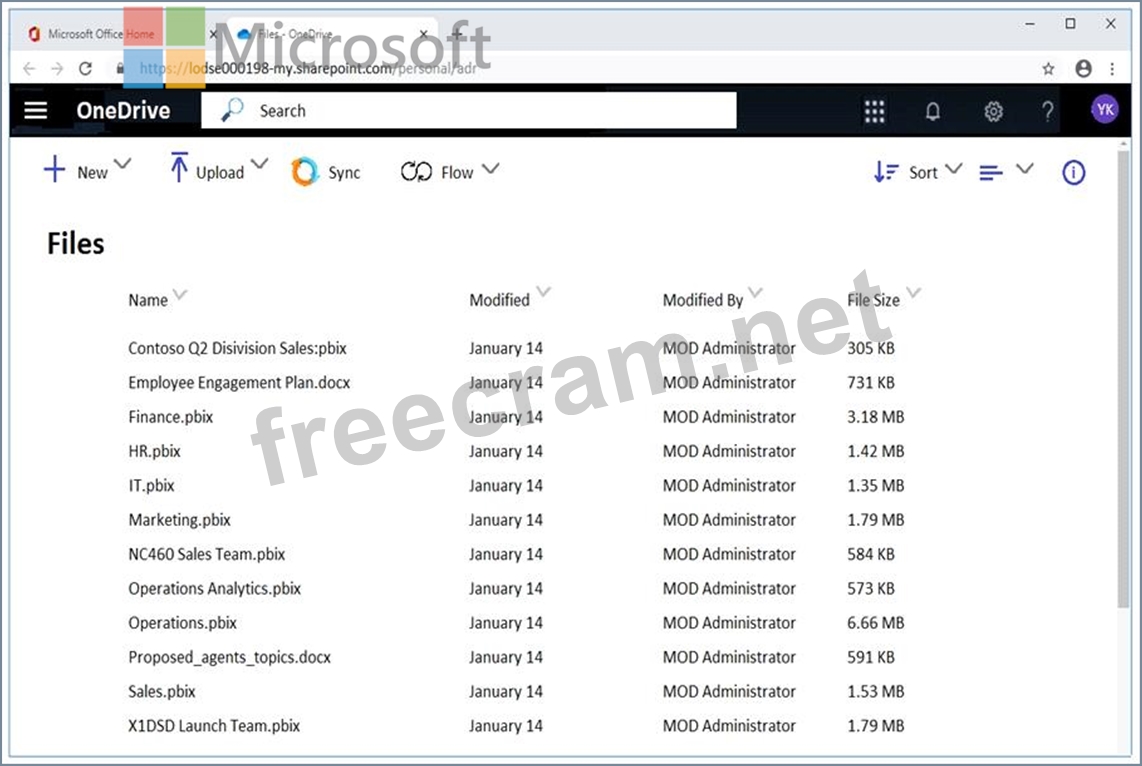Open Employee Engagement Plan.docx

239,382
